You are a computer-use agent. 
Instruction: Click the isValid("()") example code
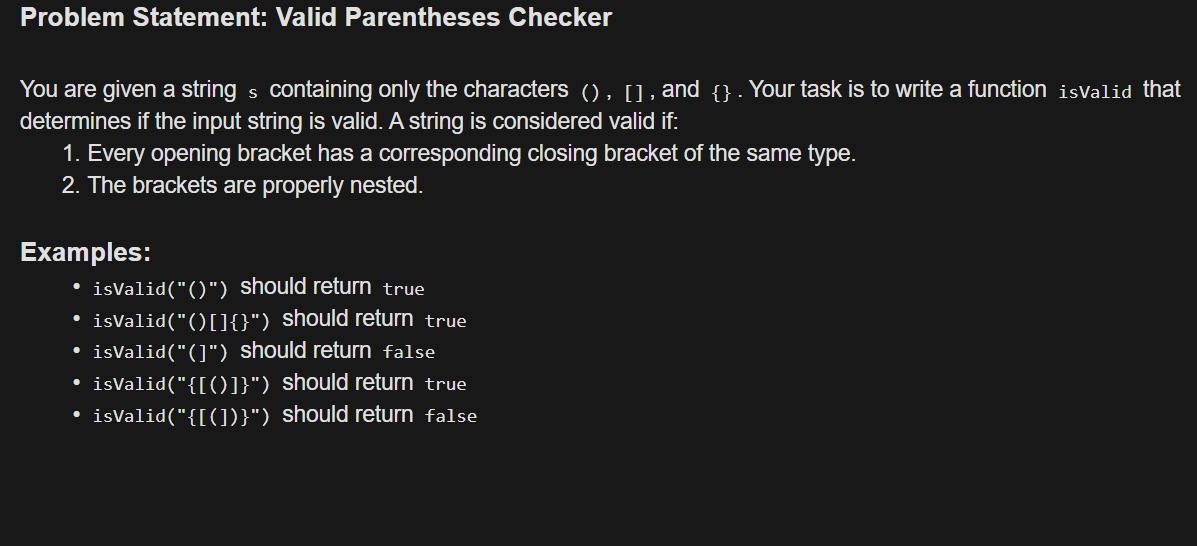160,289
